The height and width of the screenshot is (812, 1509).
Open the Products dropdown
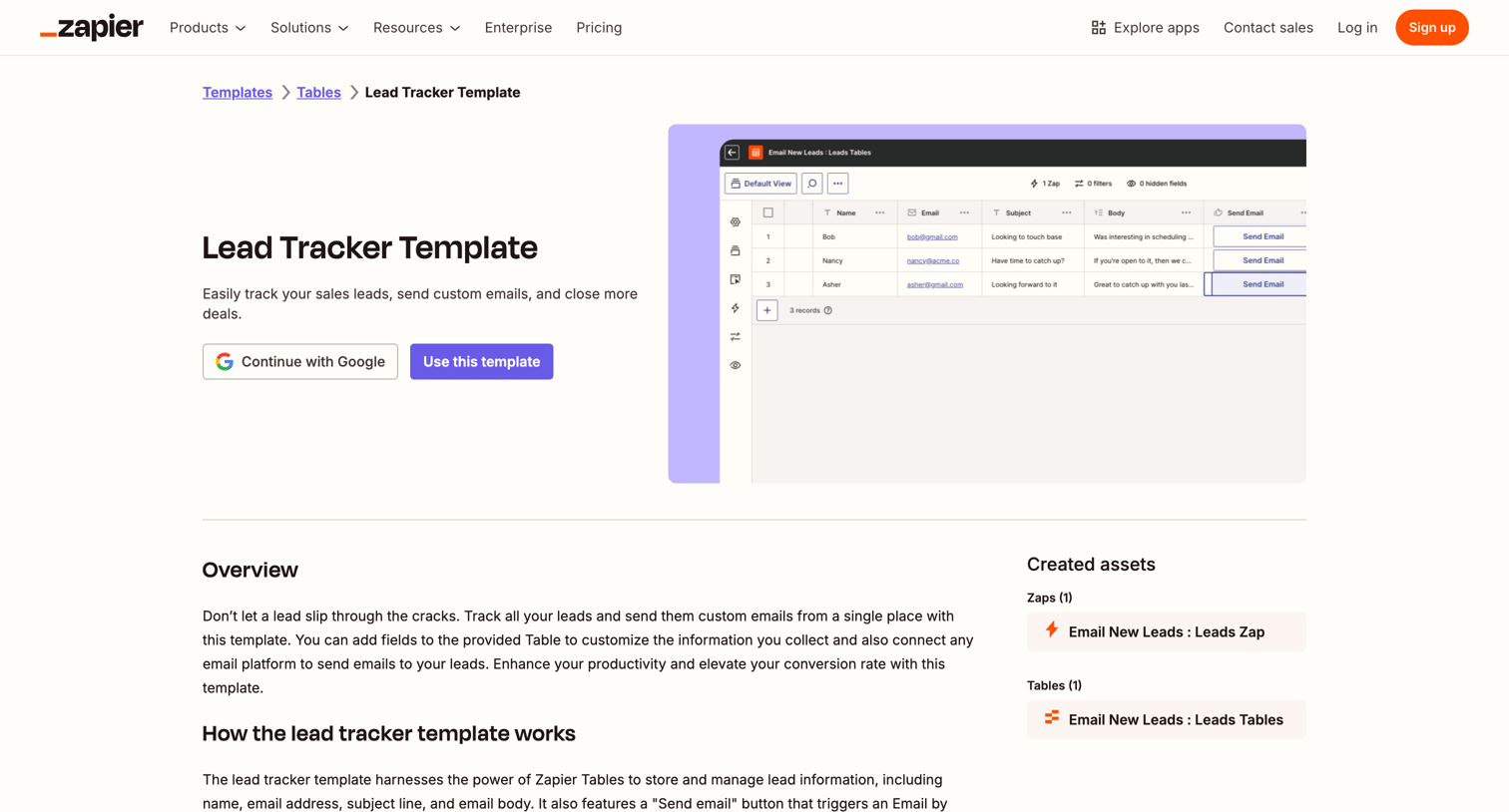208,28
